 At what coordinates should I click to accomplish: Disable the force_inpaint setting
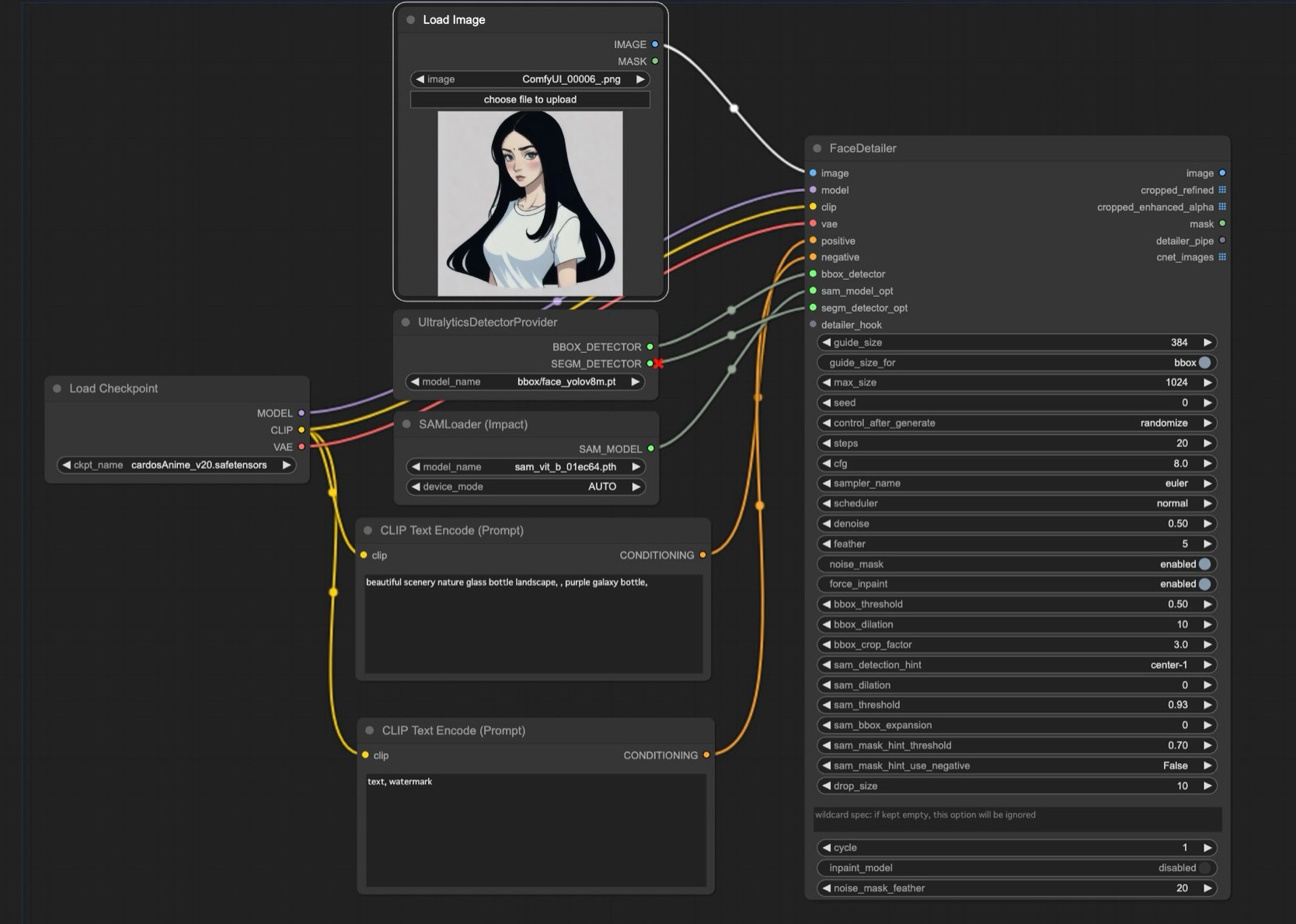pyautogui.click(x=1204, y=584)
